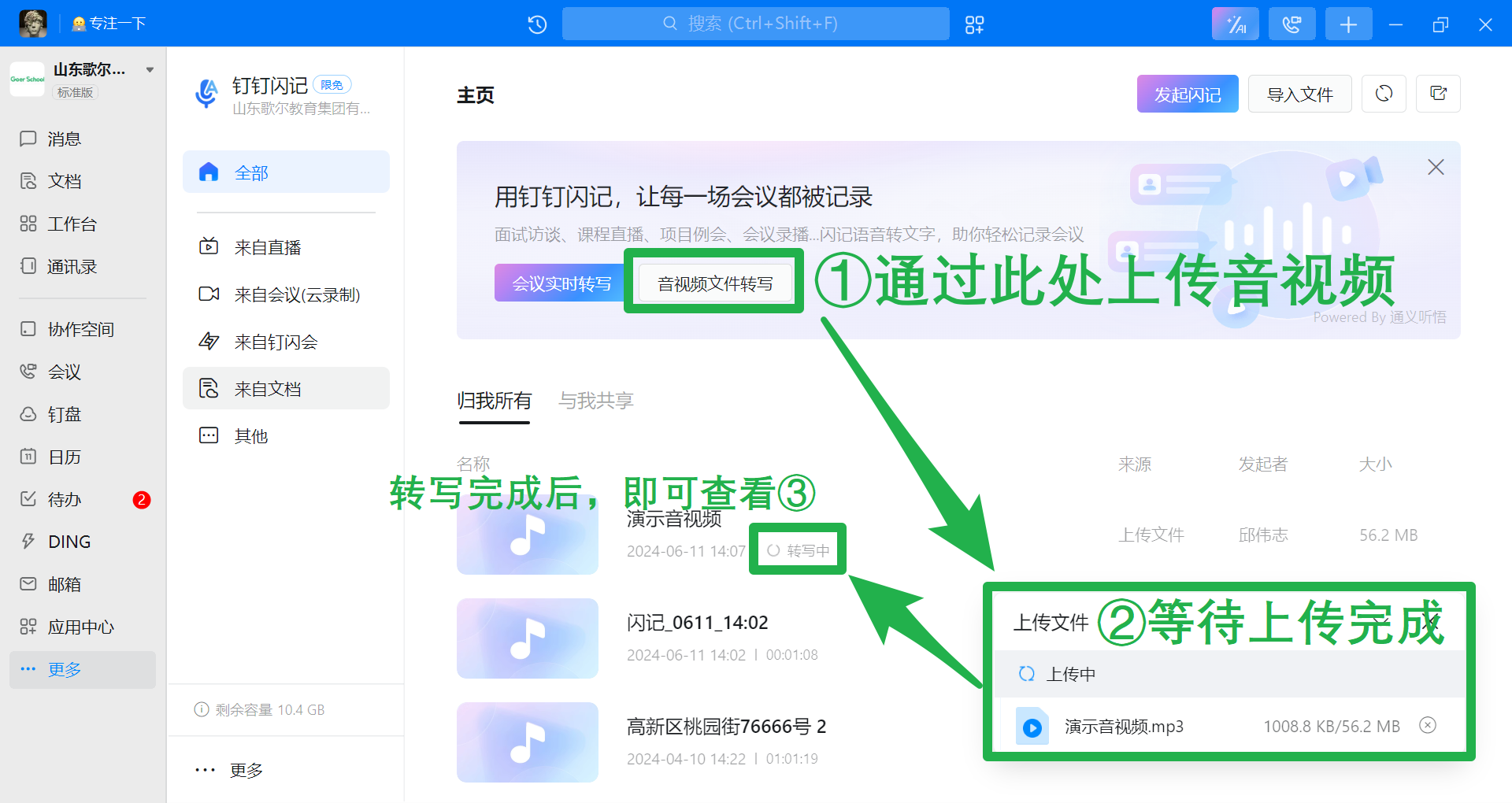Screen dimensions: 1512x803
Task: Click the 演示音视频.mp3 file icon
Action: pos(1032,726)
